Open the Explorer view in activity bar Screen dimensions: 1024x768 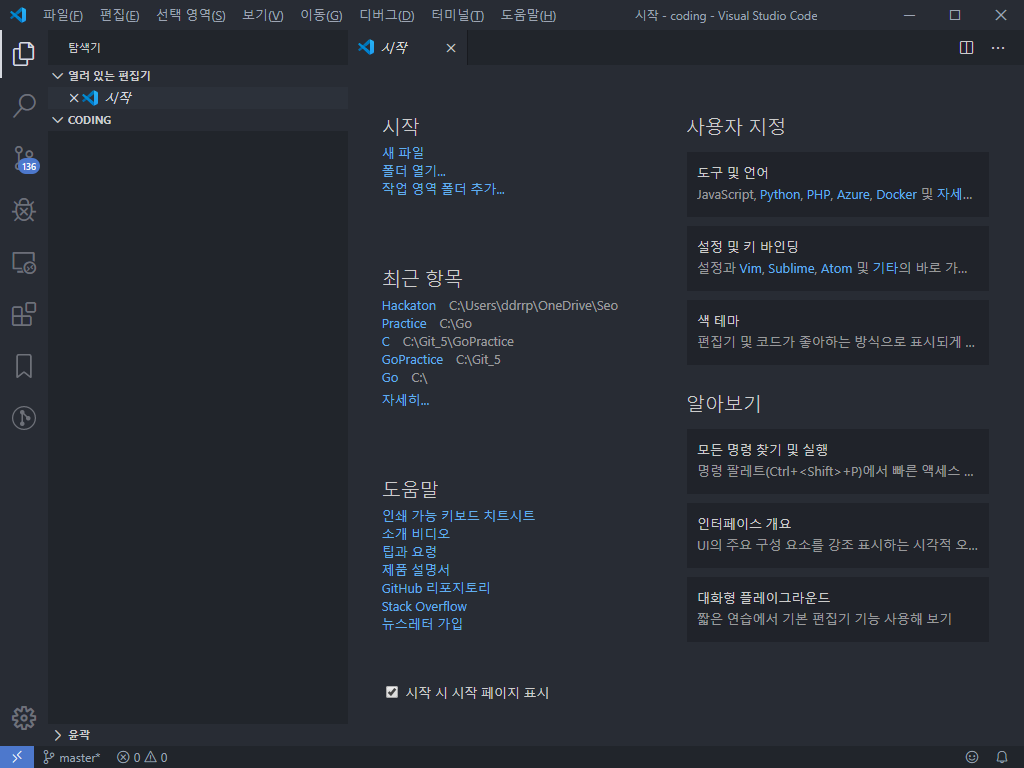coord(24,54)
